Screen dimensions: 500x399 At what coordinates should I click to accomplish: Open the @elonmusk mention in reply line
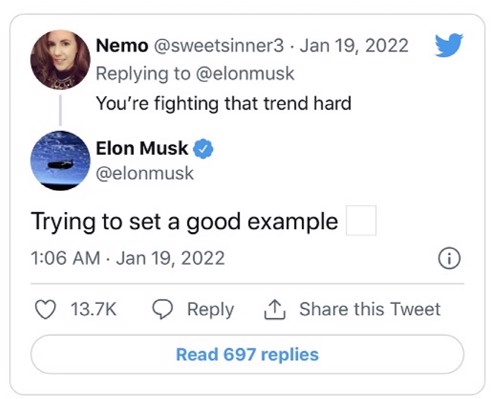(245, 74)
